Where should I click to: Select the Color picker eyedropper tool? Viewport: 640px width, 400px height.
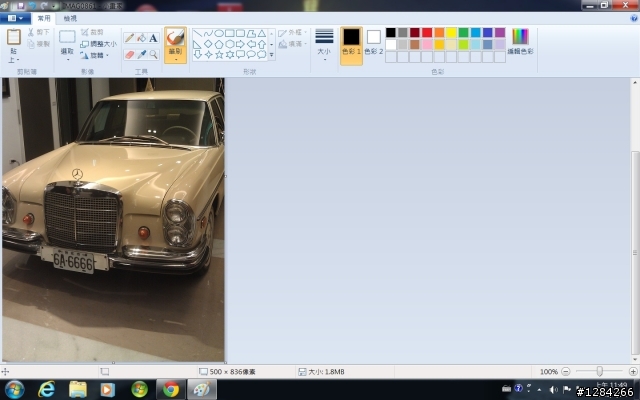pyautogui.click(x=141, y=54)
